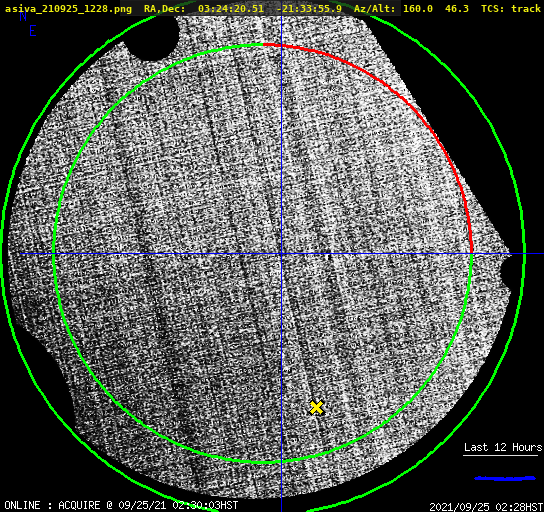This screenshot has width=544, height=512.
Task: Click the 2021/09/25 02:28HST timestamp
Action: click(x=486, y=507)
